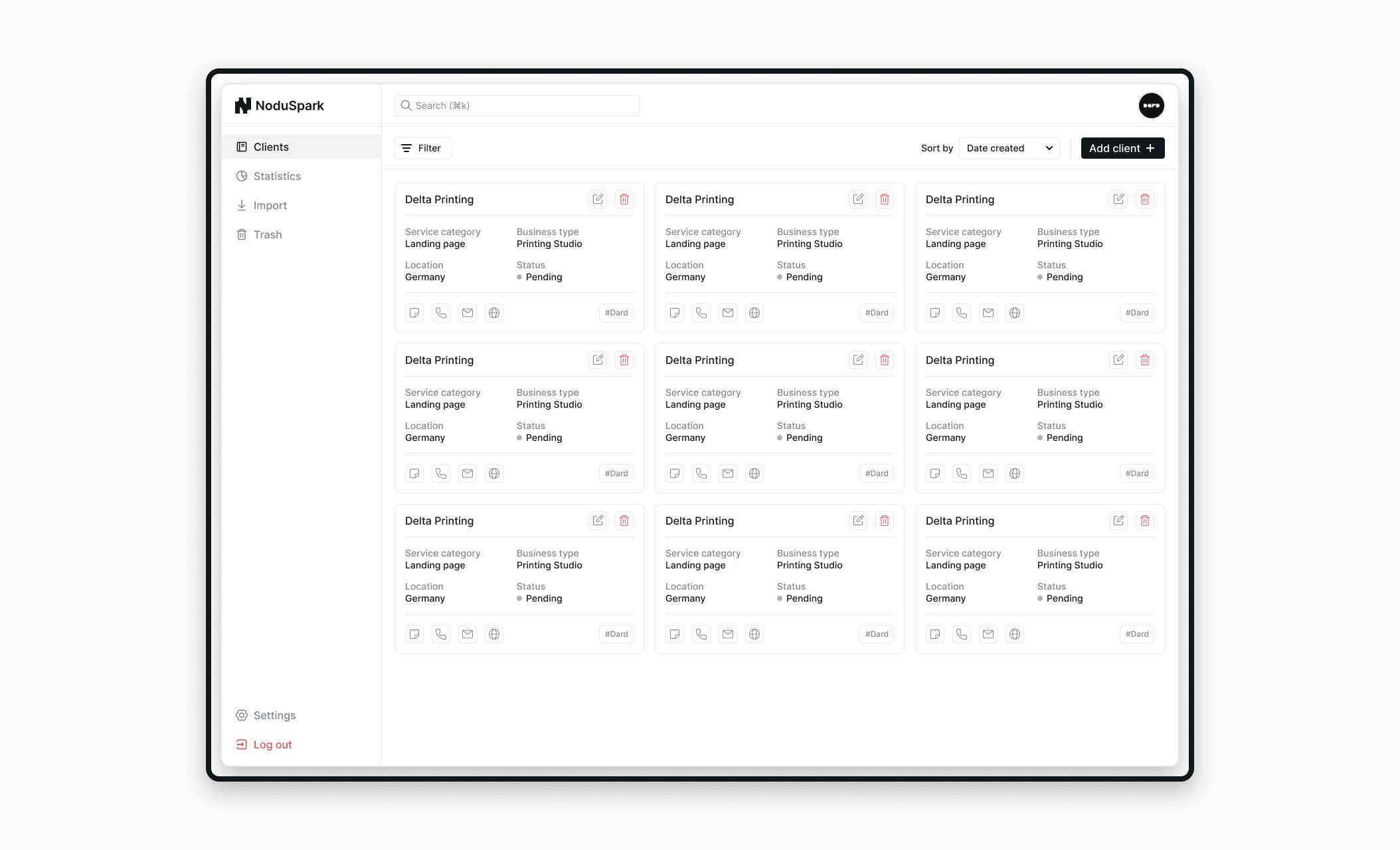Image resolution: width=1400 pixels, height=850 pixels.
Task: Open the globe icon on center card
Action: pos(754,473)
